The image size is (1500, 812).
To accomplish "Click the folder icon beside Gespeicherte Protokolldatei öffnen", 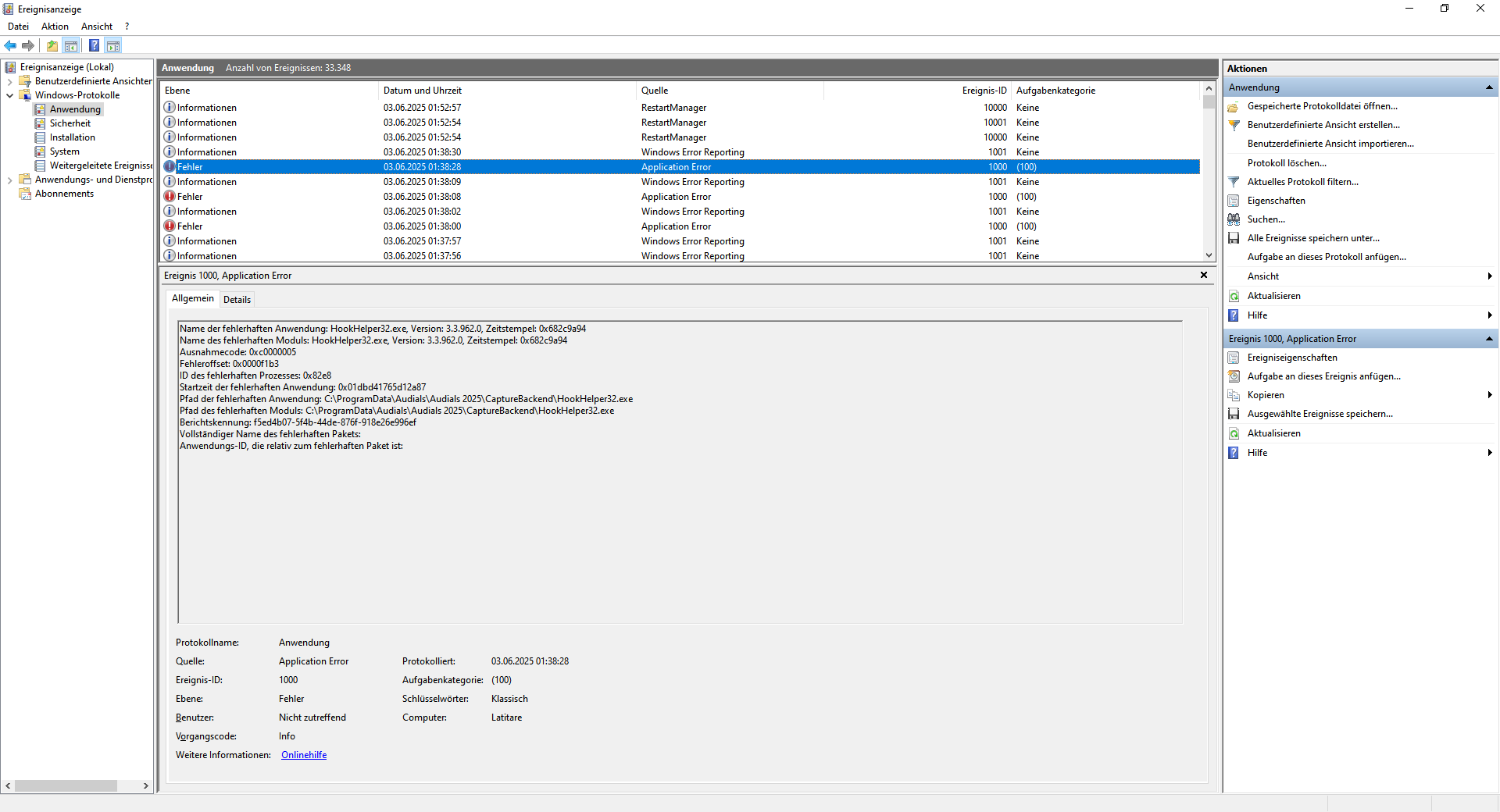I will pyautogui.click(x=1234, y=106).
